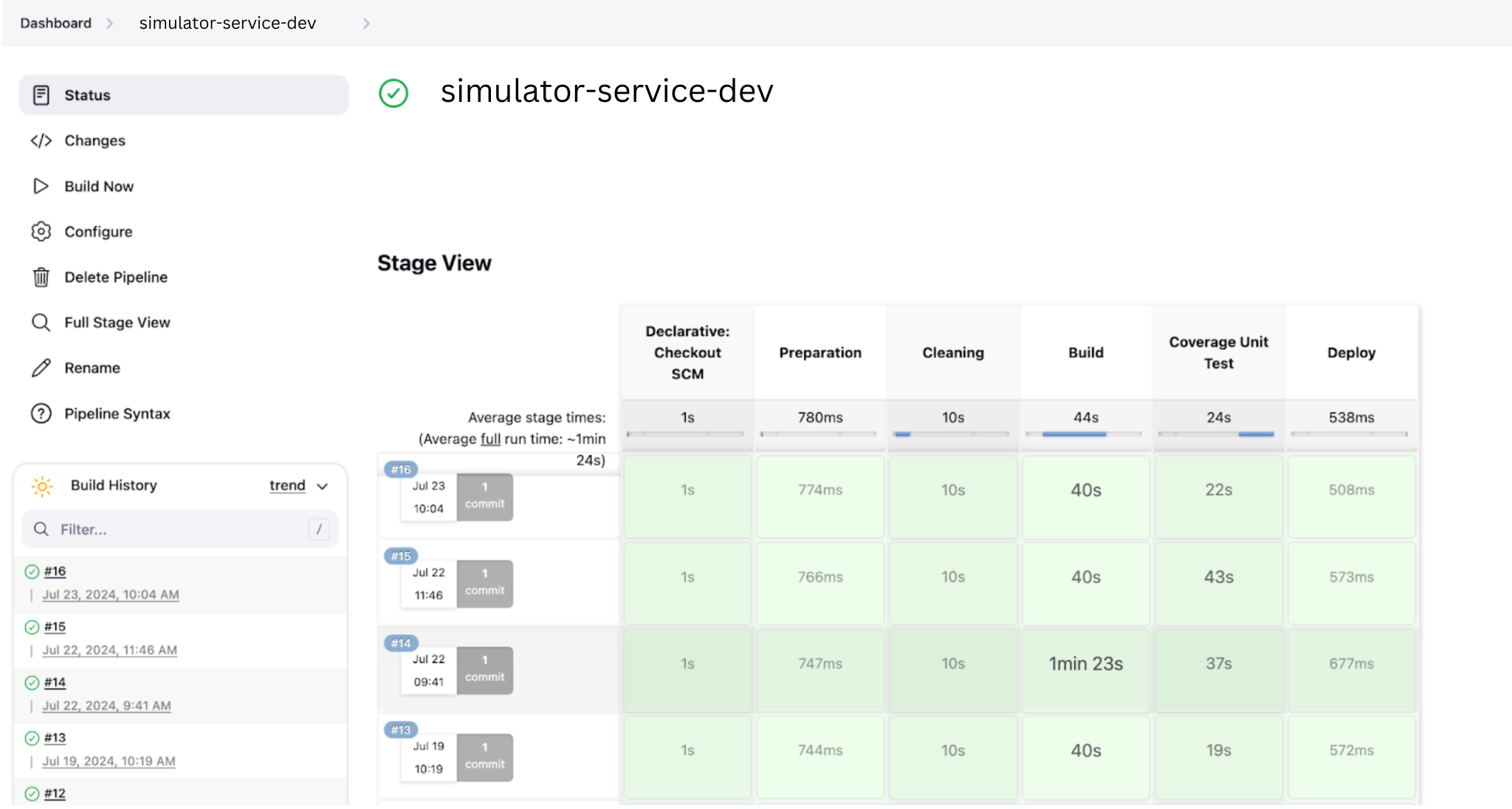Click the Pipeline Syntax question mark icon

[41, 413]
